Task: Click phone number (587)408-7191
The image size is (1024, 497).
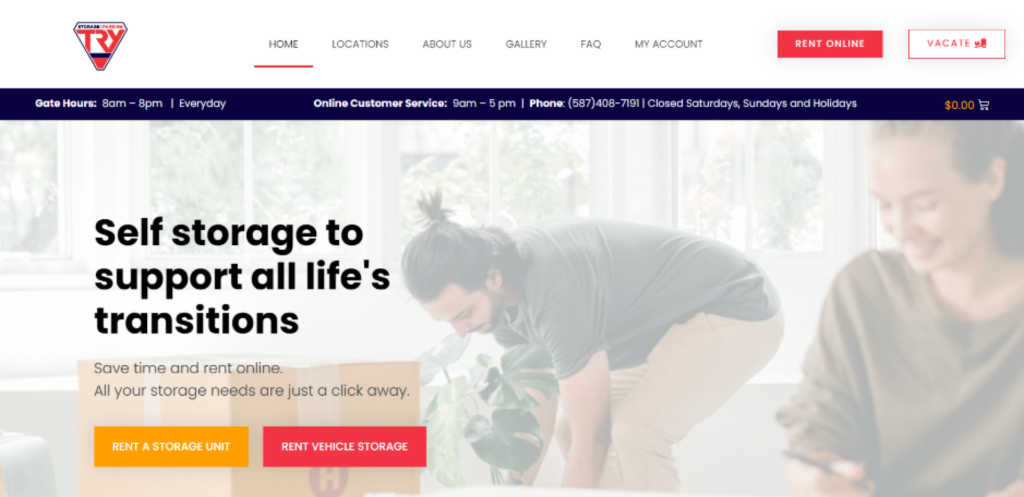Action: 603,103
